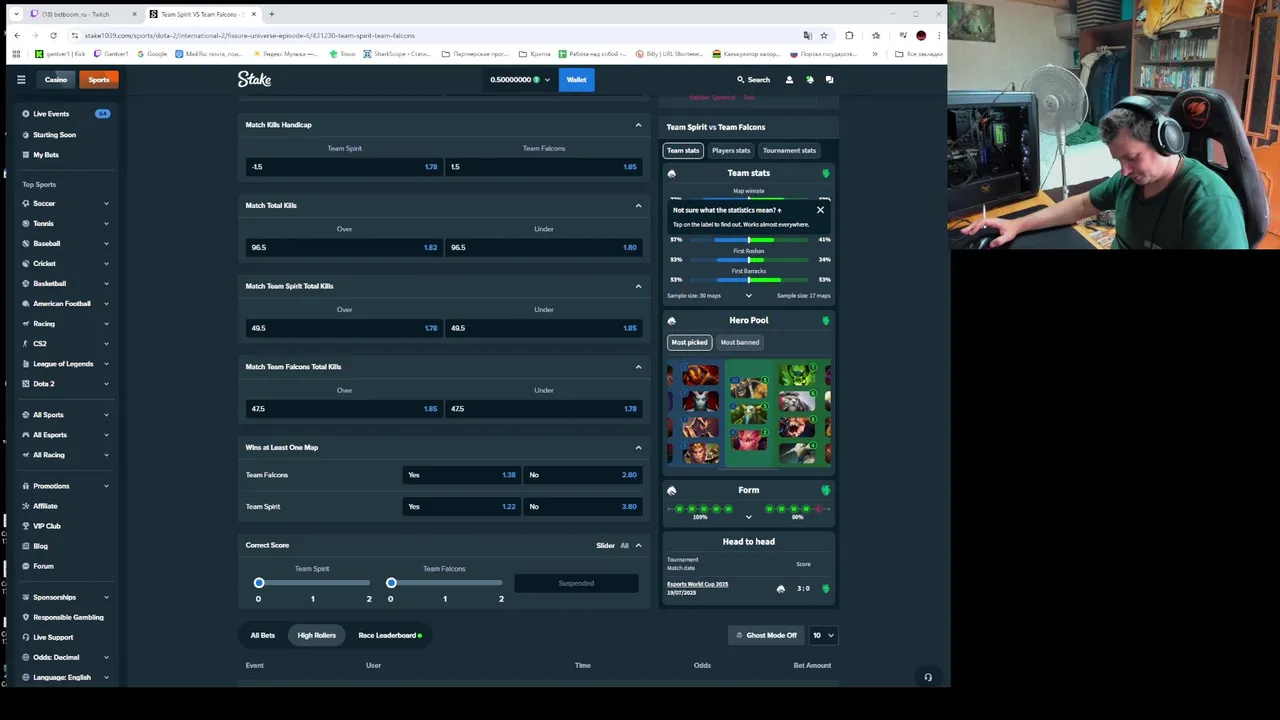Bet Team Spirit No at 3.80
Viewport: 1280px width, 720px height.
582,506
